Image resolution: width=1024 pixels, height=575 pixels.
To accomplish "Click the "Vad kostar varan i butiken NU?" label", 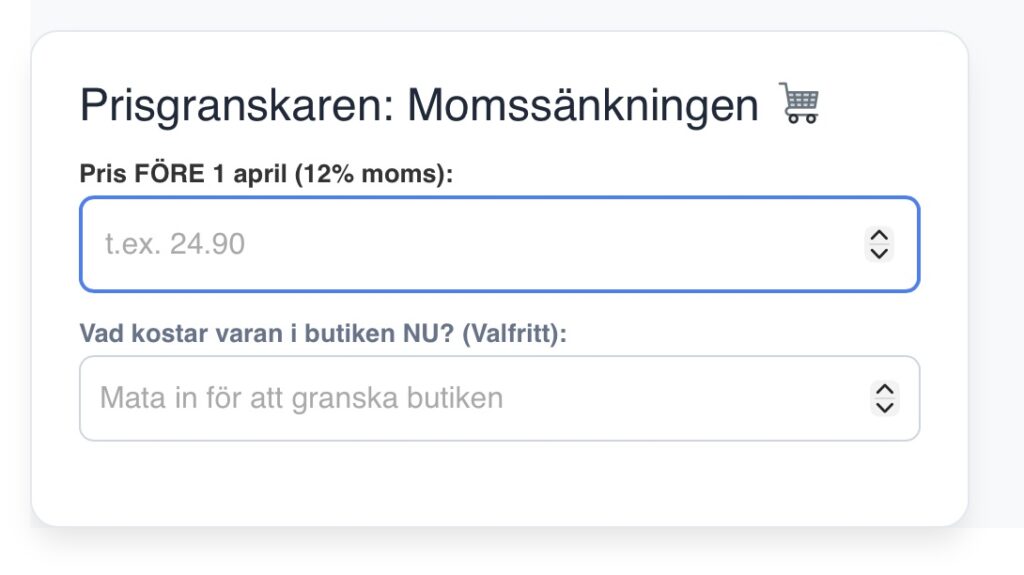I will [270, 333].
